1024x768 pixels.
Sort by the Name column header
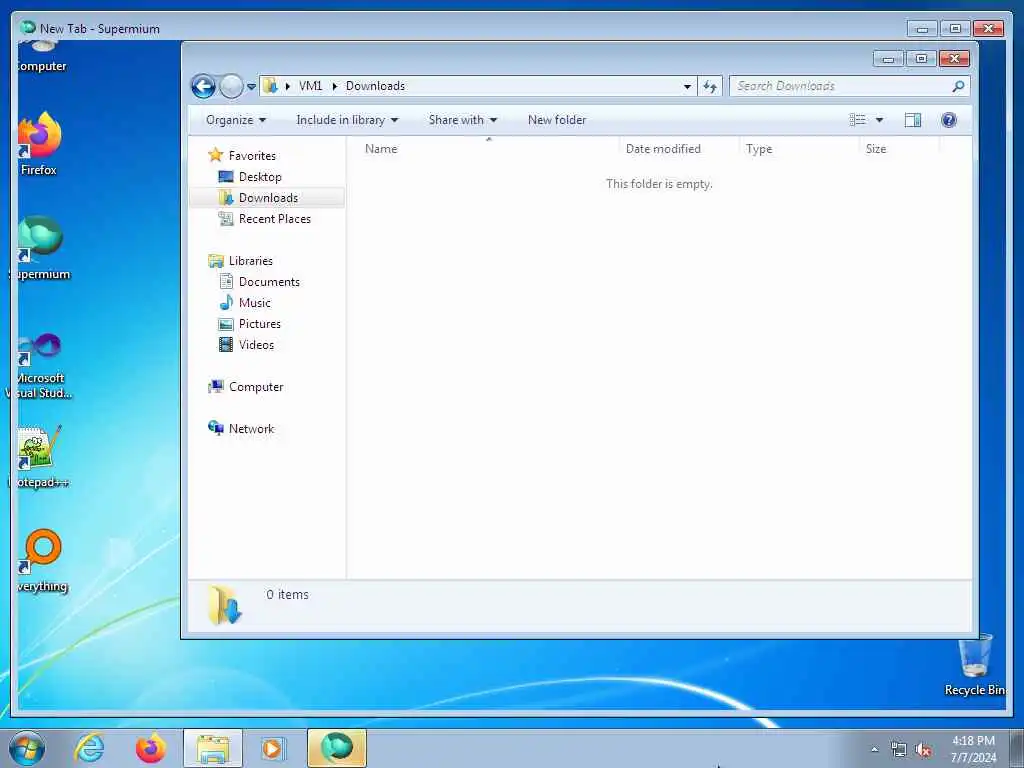487,149
